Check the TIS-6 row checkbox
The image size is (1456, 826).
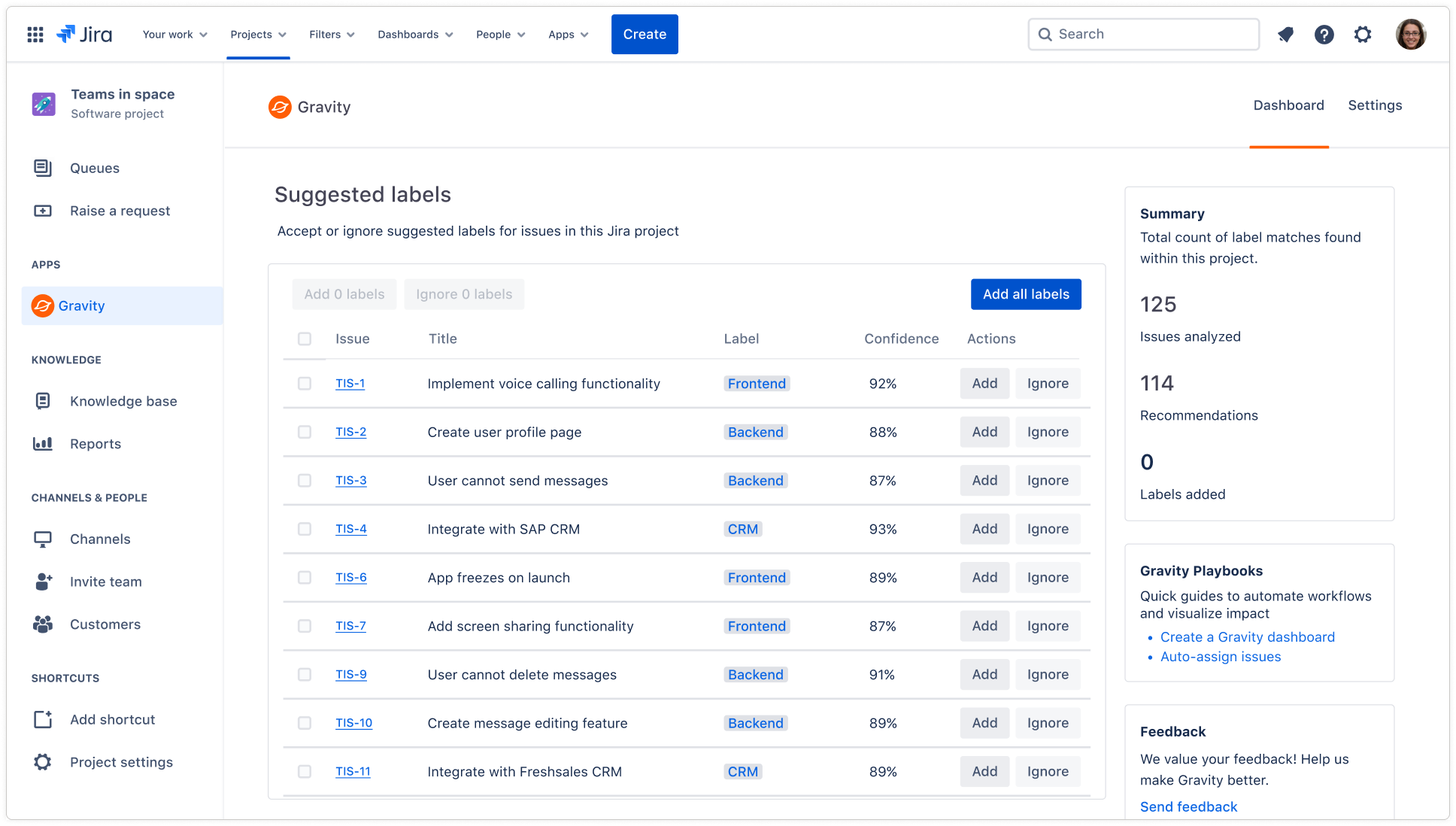click(x=305, y=578)
